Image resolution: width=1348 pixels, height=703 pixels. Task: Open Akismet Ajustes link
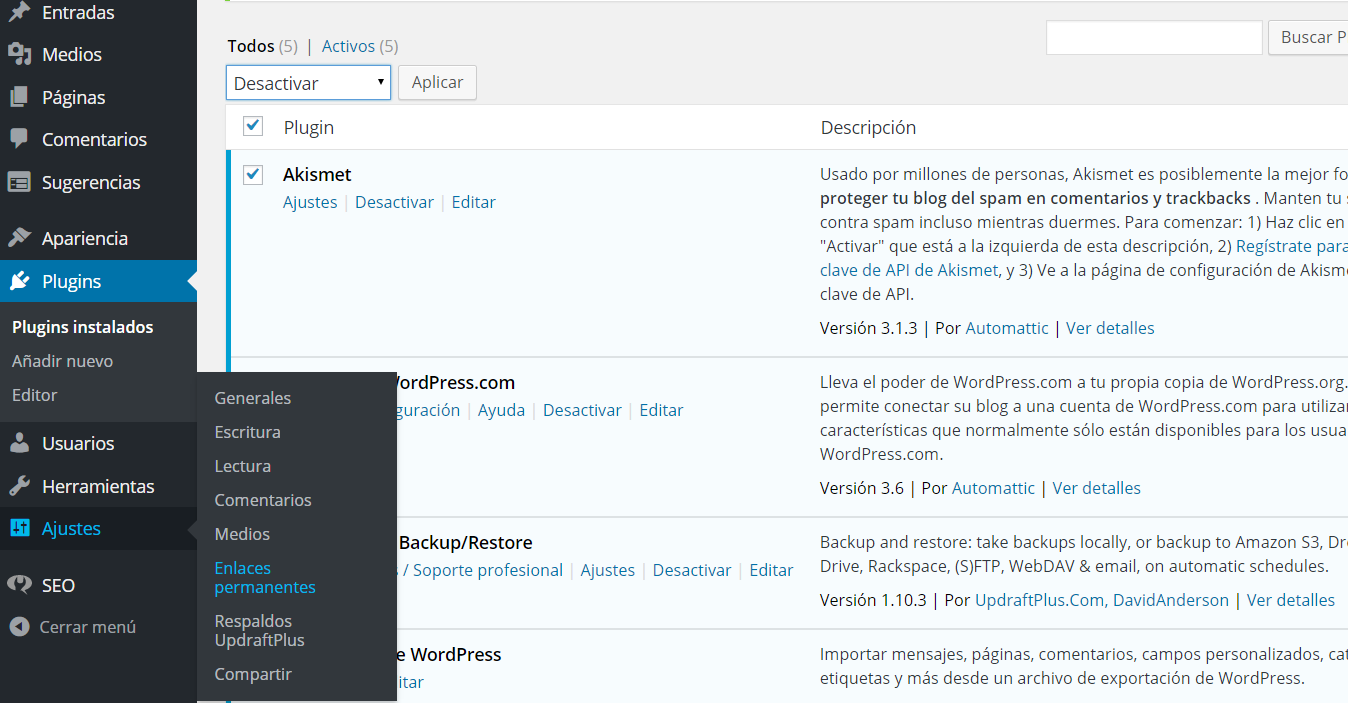coord(310,202)
